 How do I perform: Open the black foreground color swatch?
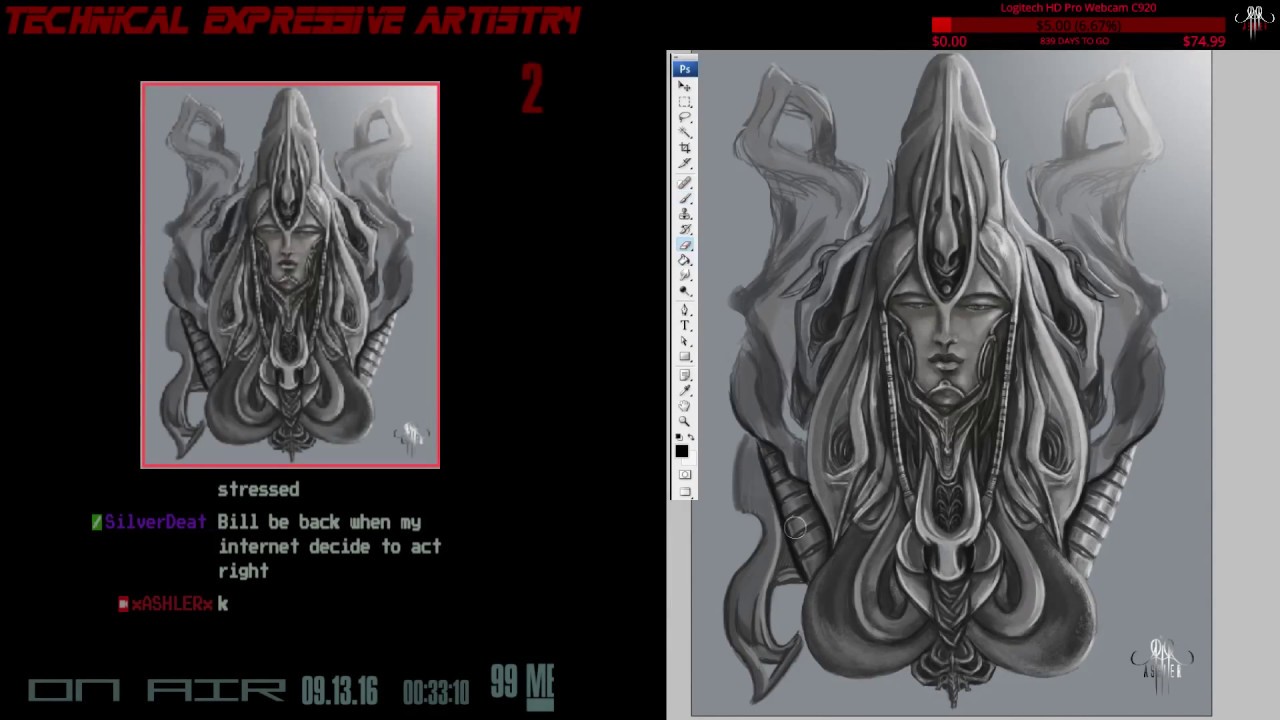680,449
